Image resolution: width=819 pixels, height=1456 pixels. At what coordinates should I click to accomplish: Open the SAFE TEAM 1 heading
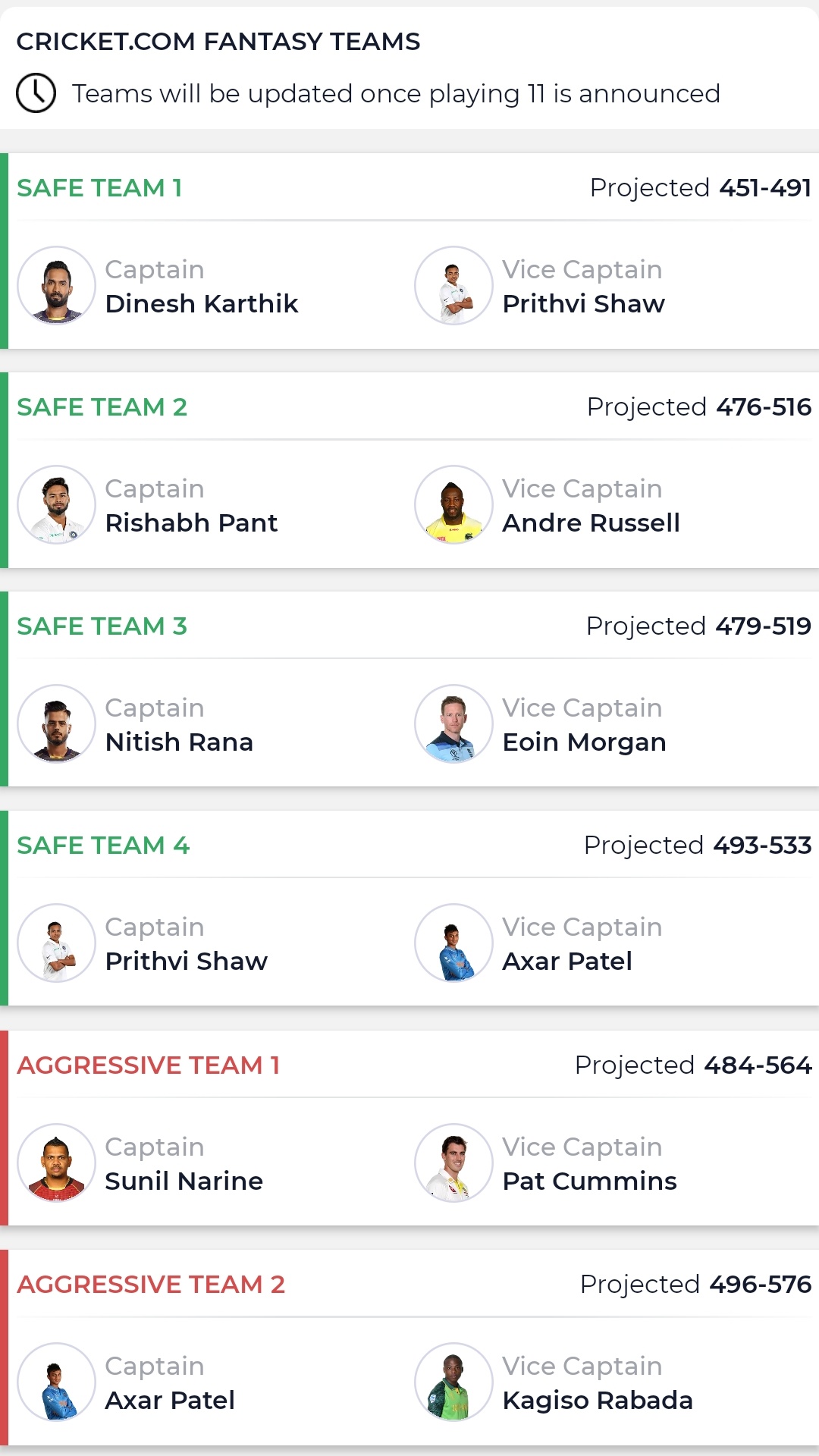pos(99,187)
